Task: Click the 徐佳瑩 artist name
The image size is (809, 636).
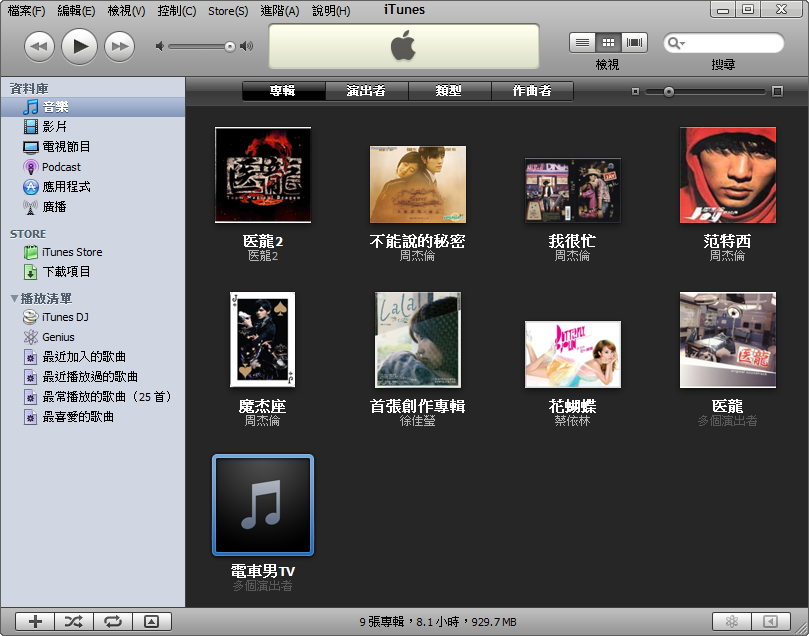Action: click(417, 421)
